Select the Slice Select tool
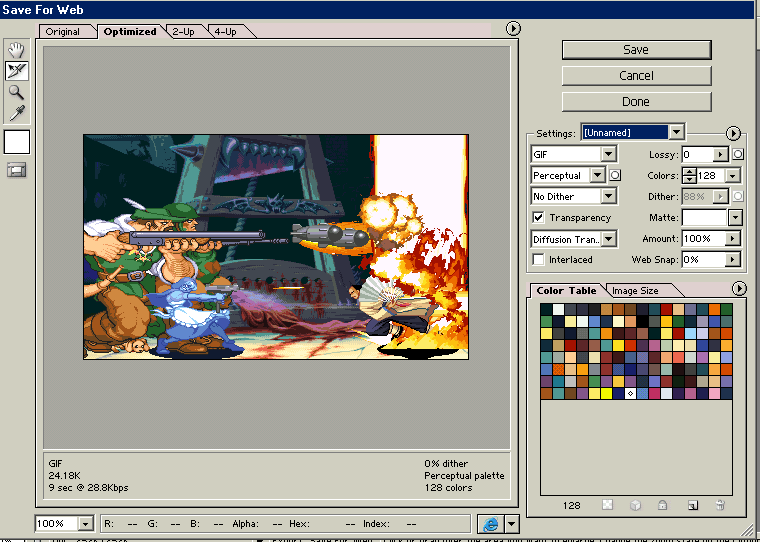Viewport: 760px width, 542px height. tap(17, 70)
